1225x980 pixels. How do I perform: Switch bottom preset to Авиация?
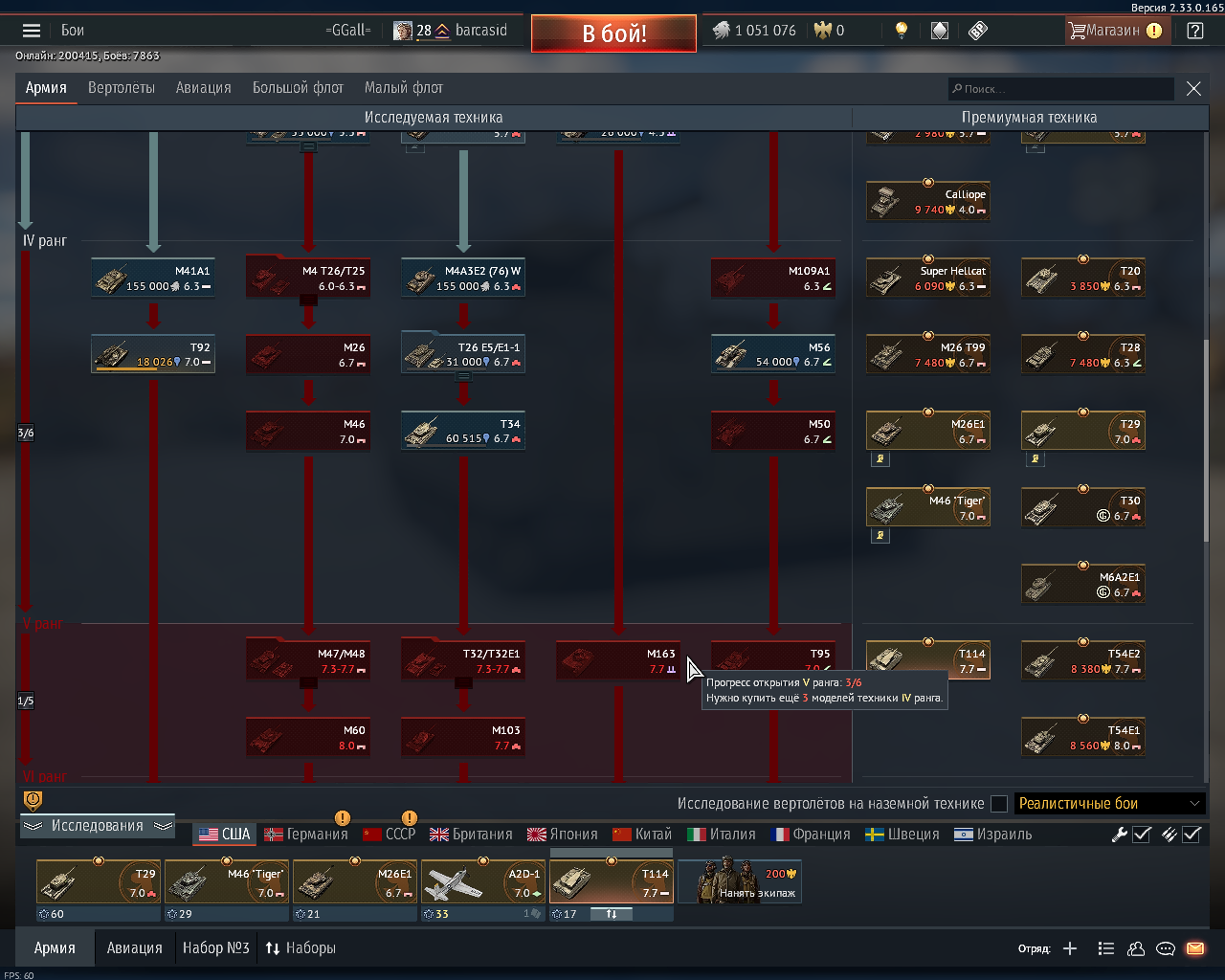[134, 948]
